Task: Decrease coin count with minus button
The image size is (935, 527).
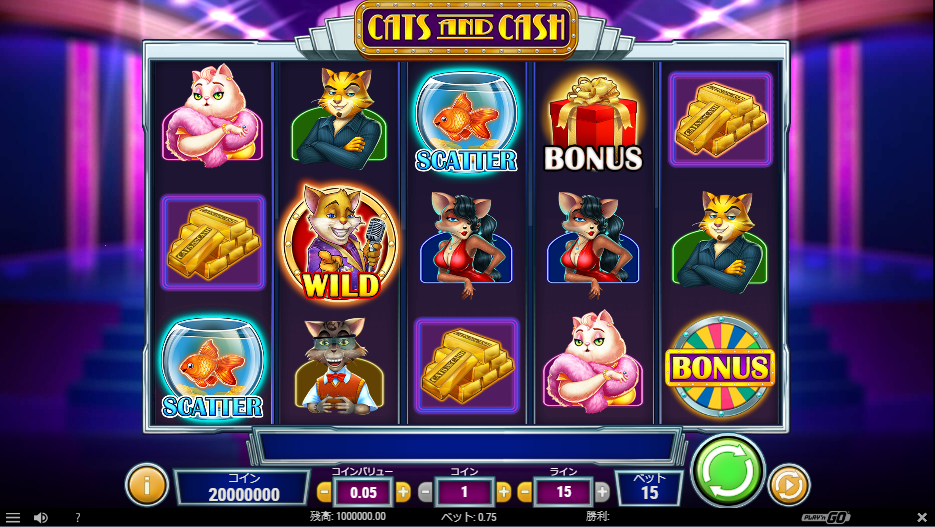Action: (425, 492)
